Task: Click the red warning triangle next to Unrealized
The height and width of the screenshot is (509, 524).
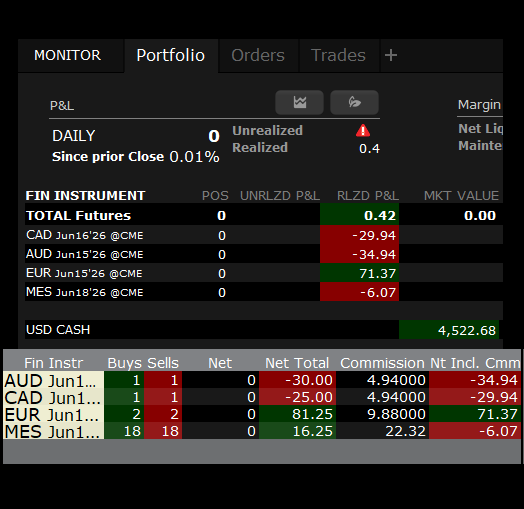Action: 363,131
